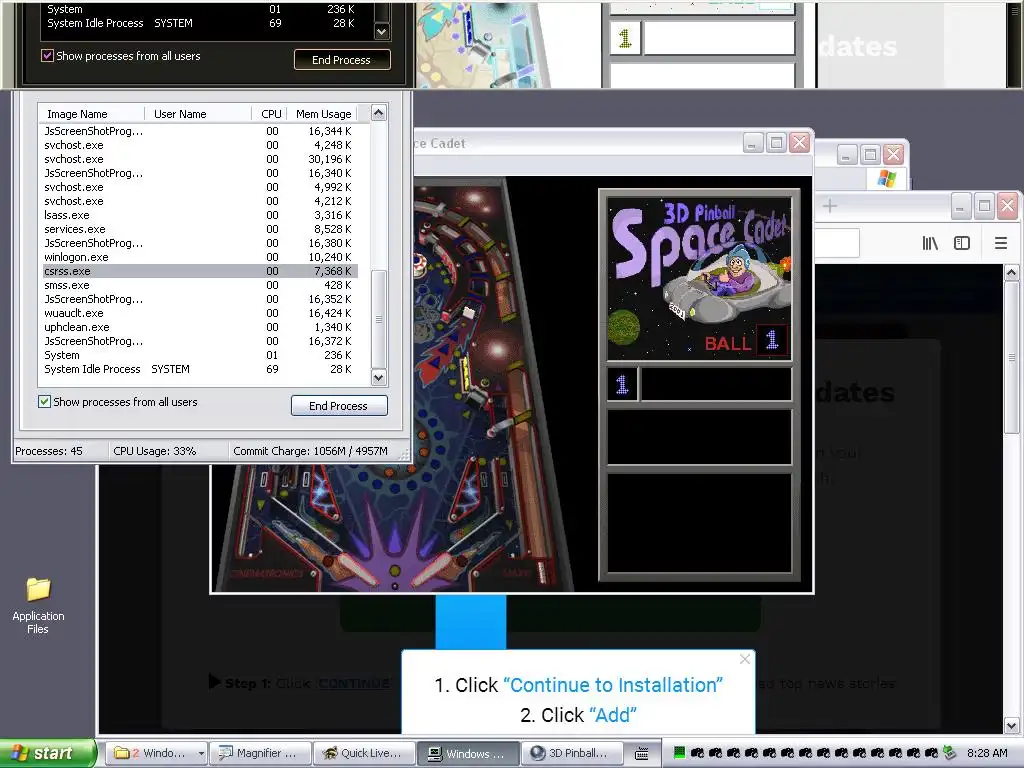Click the green CPU usage tray icon

[x=679, y=753]
